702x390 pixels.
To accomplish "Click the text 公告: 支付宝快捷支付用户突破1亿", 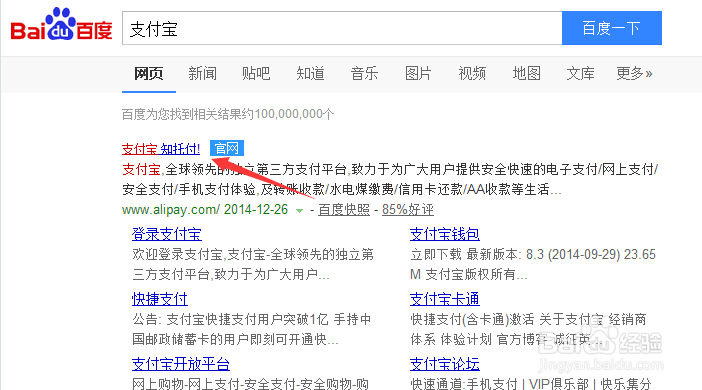I will coord(231,319).
